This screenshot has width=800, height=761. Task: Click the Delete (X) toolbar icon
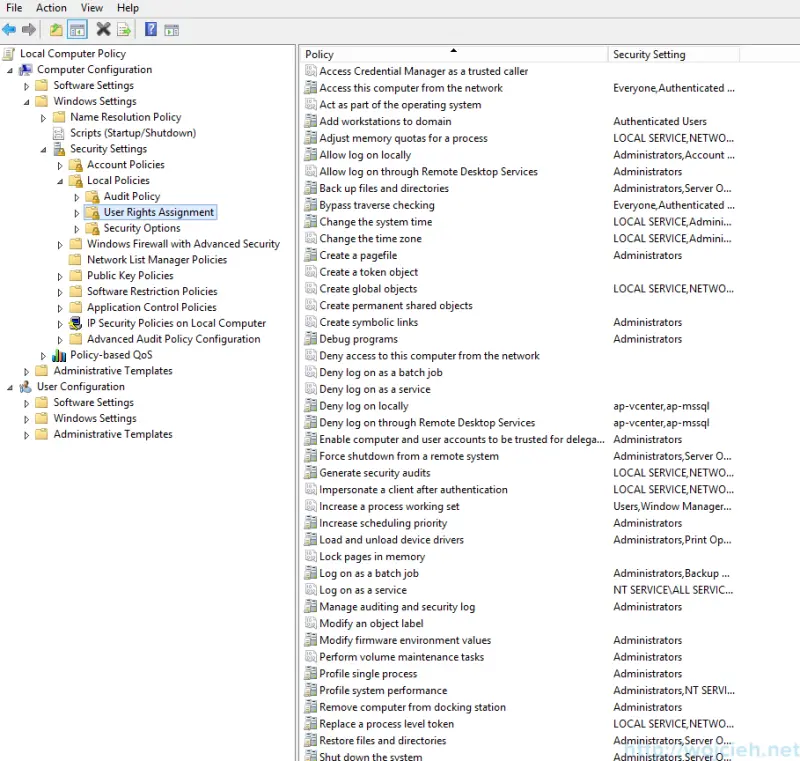coord(103,29)
